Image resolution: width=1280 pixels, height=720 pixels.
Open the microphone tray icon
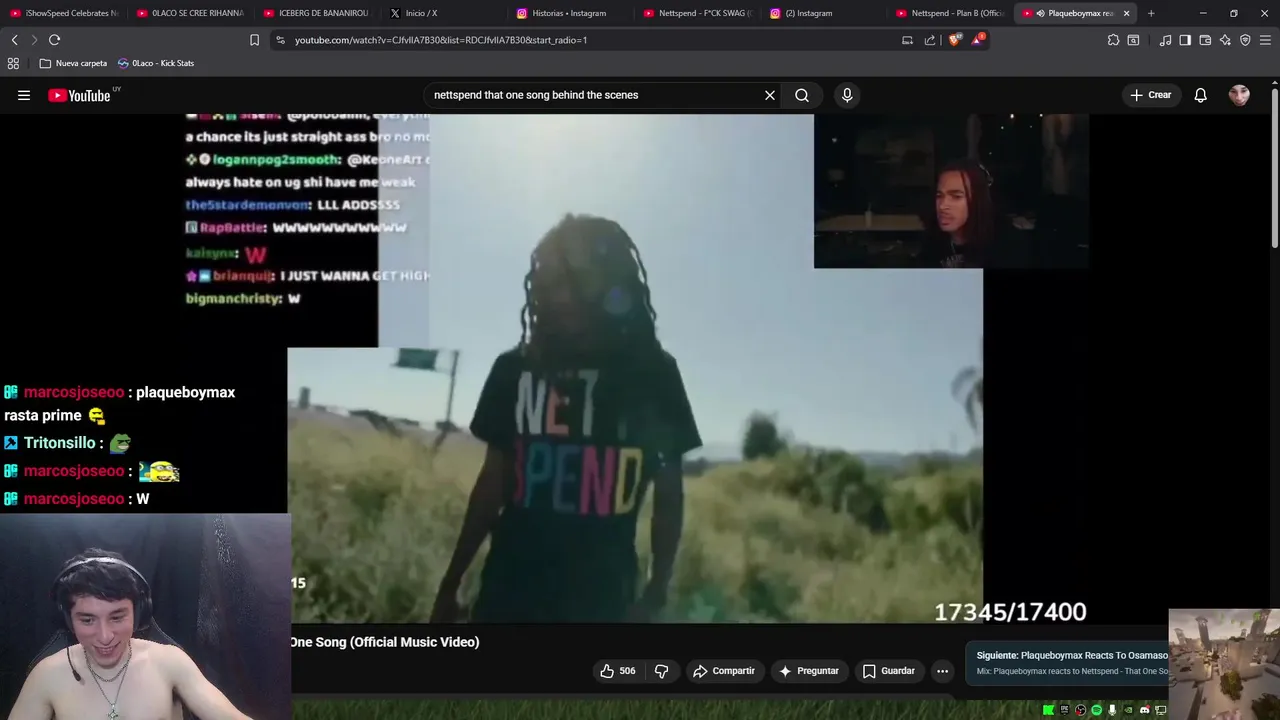(1112, 710)
